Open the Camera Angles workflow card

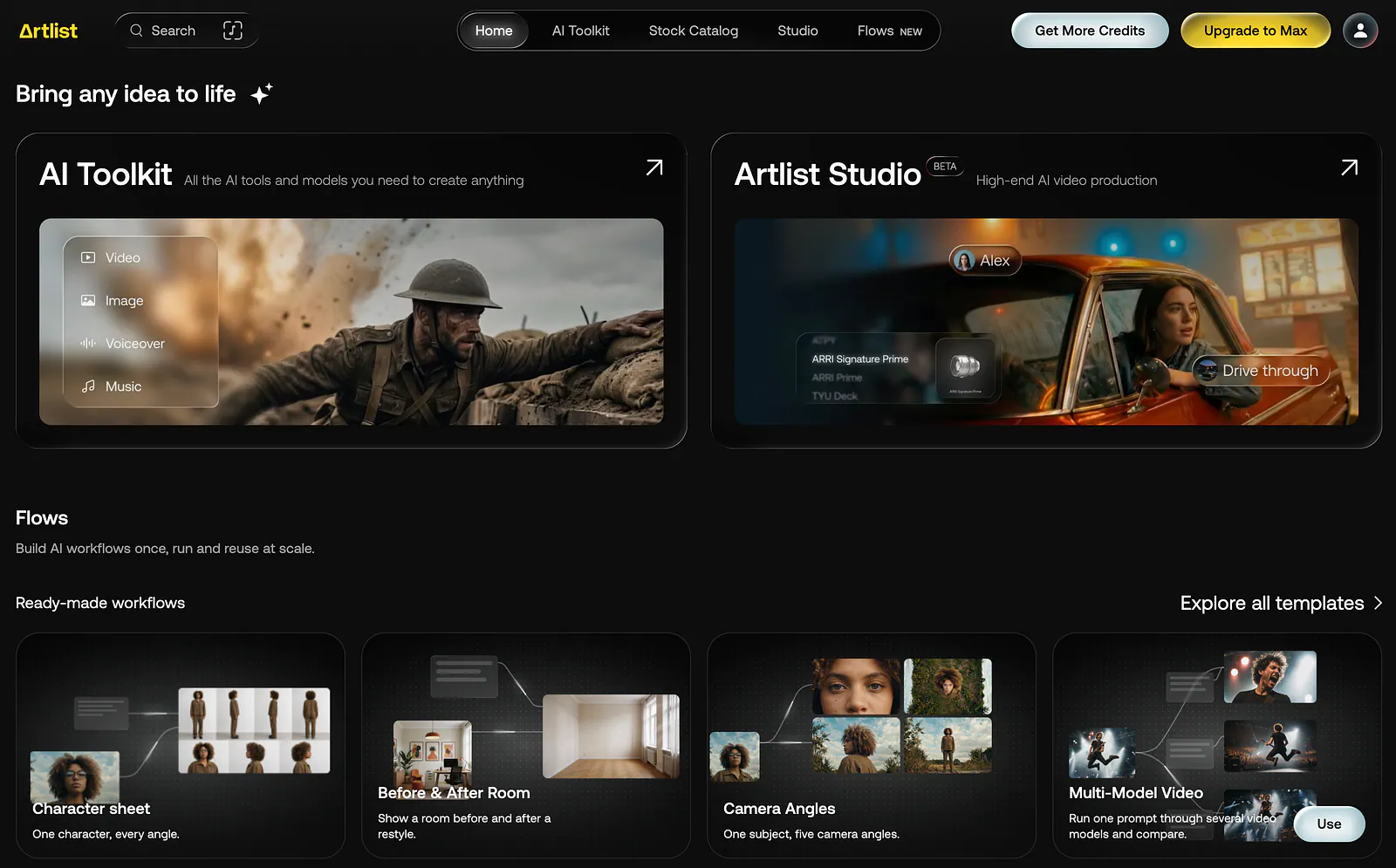pos(872,746)
